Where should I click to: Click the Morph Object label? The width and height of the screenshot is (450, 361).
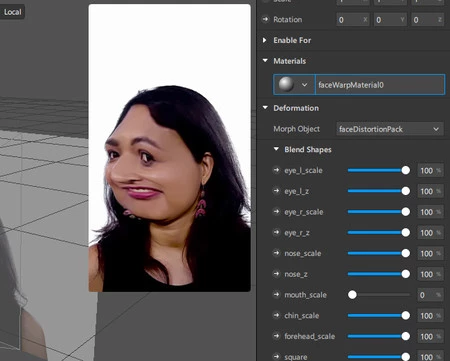click(296, 129)
